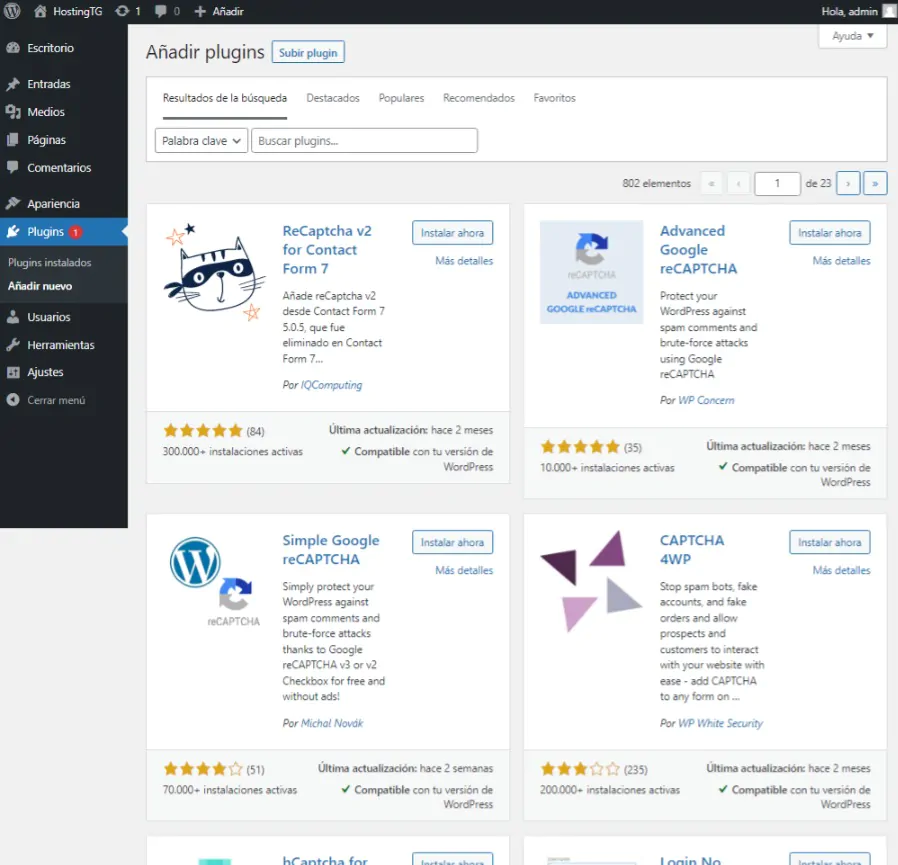Open author WP White Security link
Image resolution: width=898 pixels, height=865 pixels.
[720, 724]
